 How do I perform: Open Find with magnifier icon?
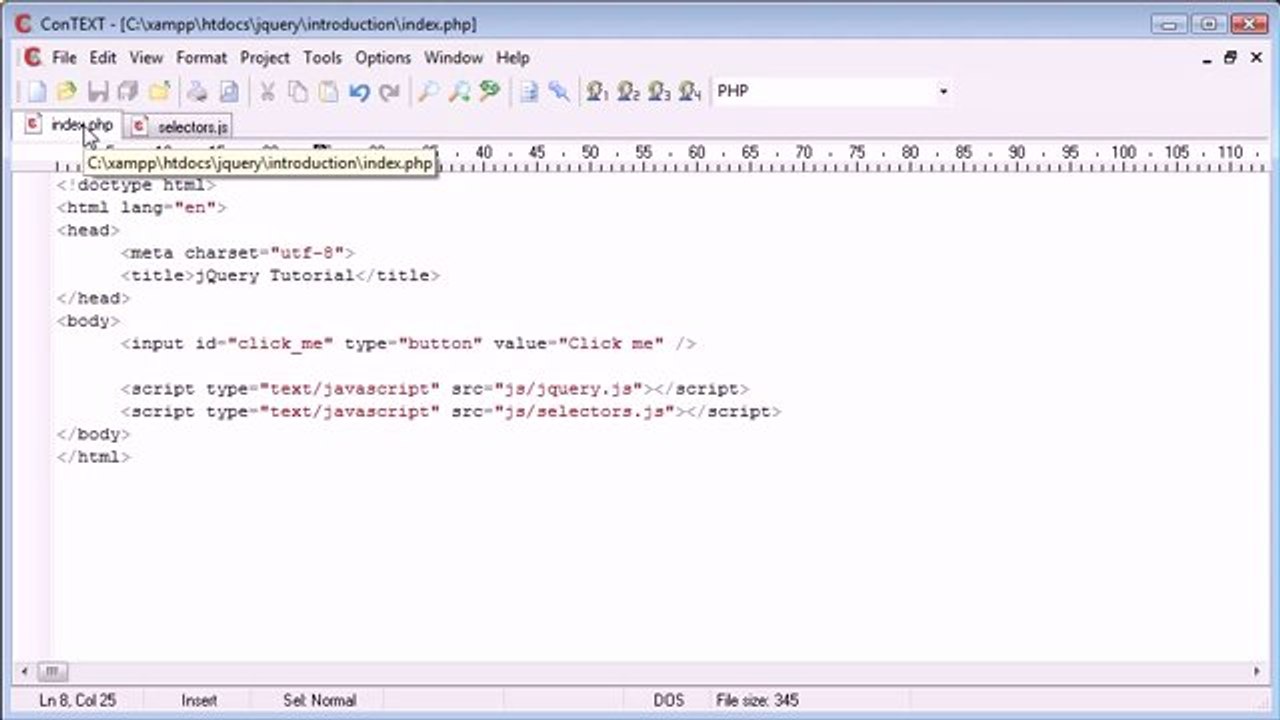pos(428,92)
